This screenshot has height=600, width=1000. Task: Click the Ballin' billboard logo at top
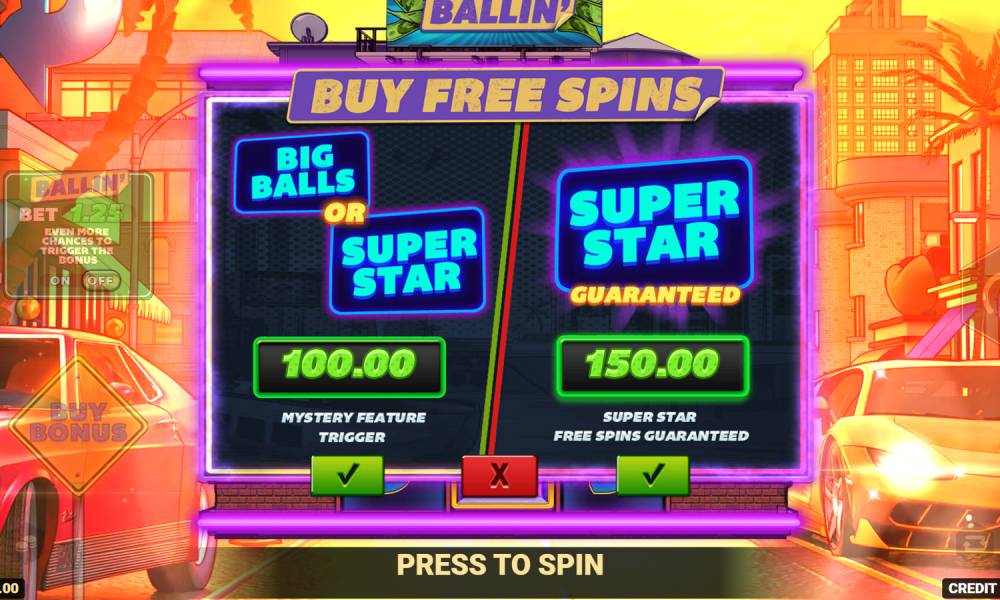coord(494,17)
